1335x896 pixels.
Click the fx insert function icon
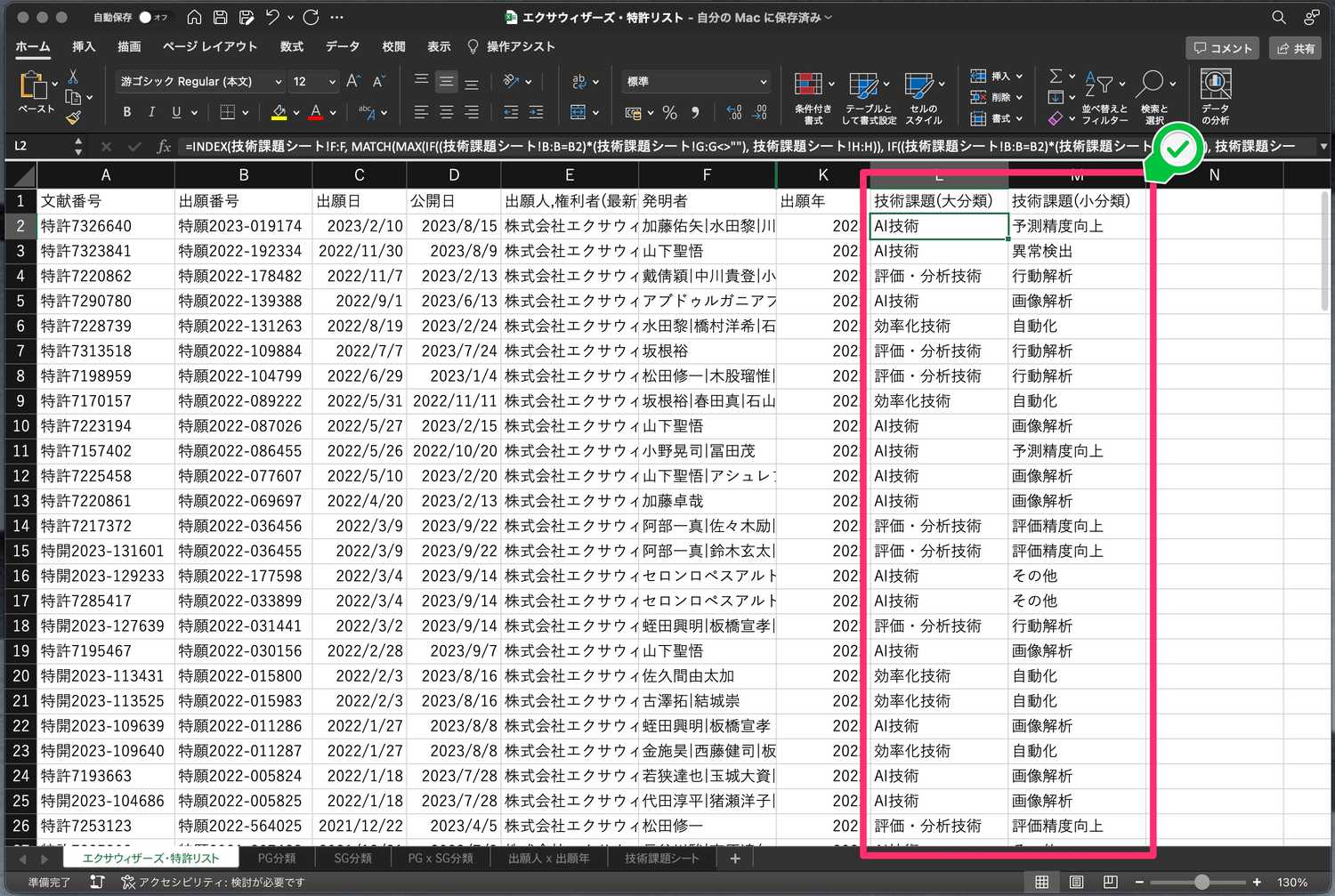click(x=164, y=146)
